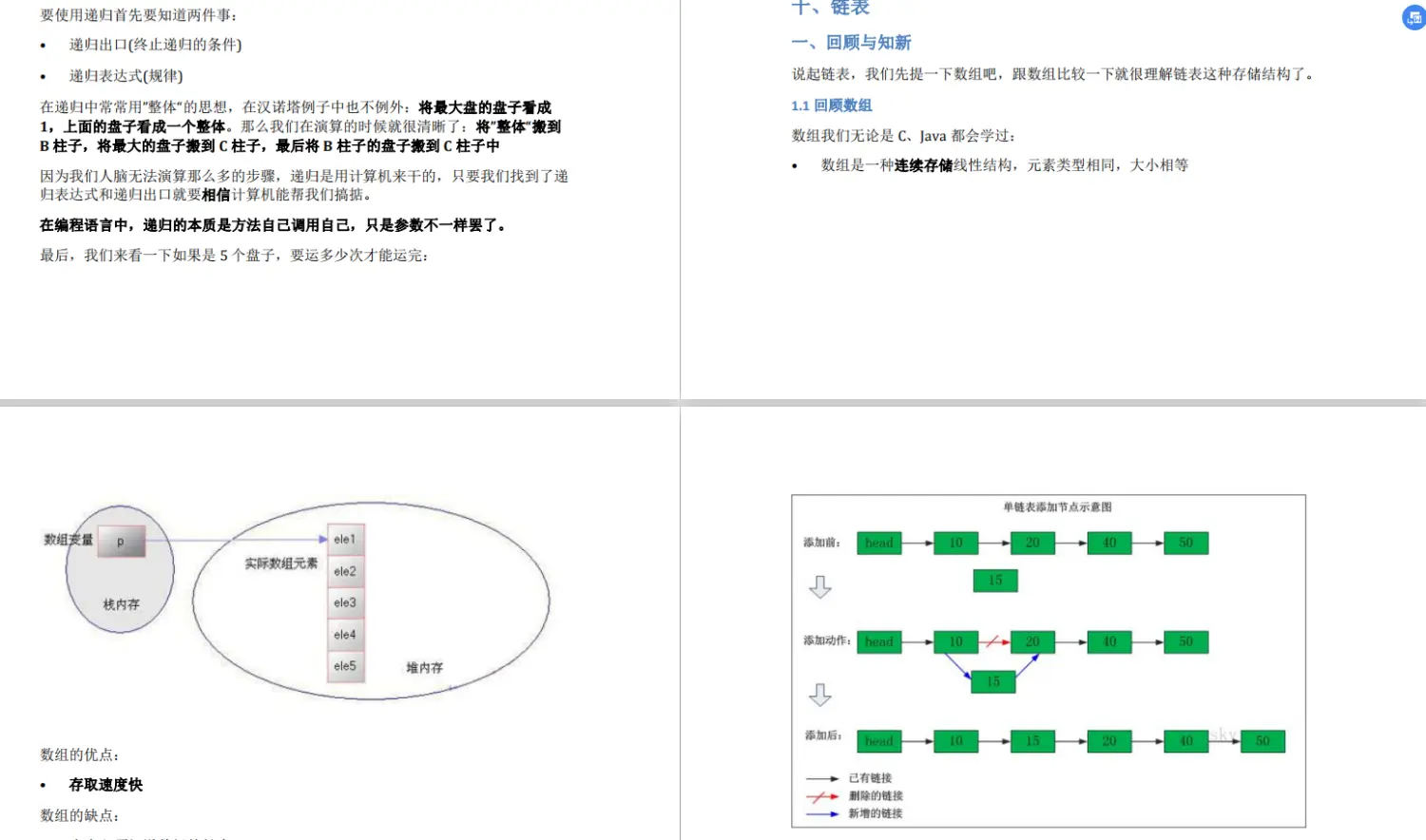
Task: Open the blue floating assistant icon
Action: tap(1415, 17)
